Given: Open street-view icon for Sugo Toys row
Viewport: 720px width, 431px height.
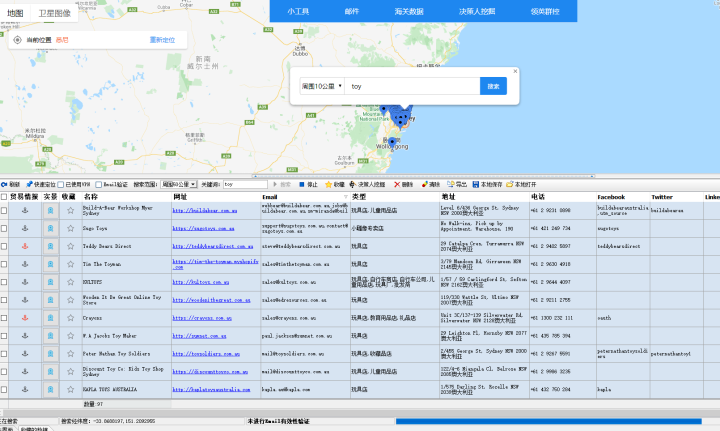Looking at the screenshot, I should coord(51,228).
